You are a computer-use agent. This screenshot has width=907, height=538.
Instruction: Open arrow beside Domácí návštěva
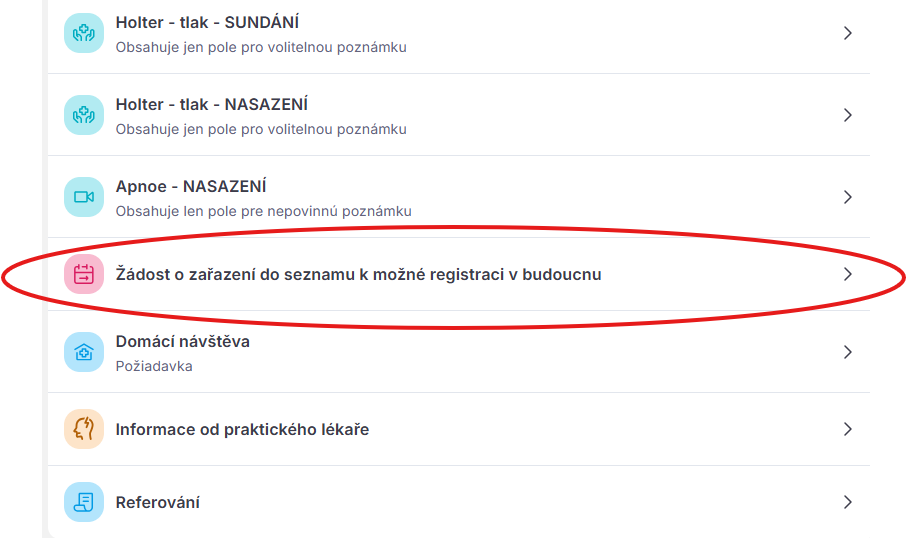click(x=848, y=352)
